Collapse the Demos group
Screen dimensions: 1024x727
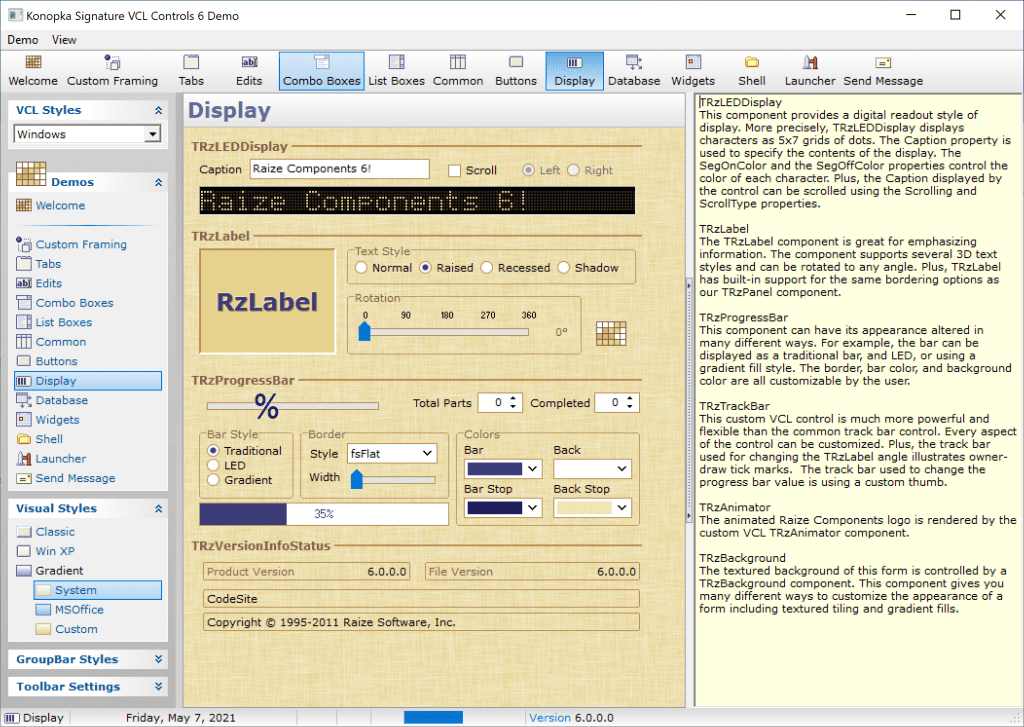pos(158,182)
